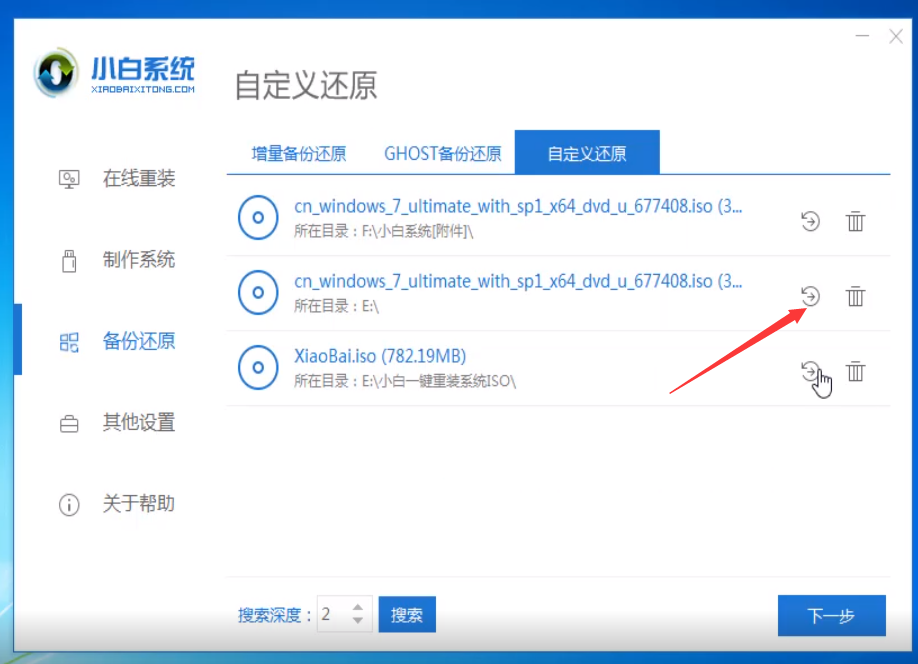
Task: Open 制作系统 in sidebar
Action: click(x=138, y=260)
